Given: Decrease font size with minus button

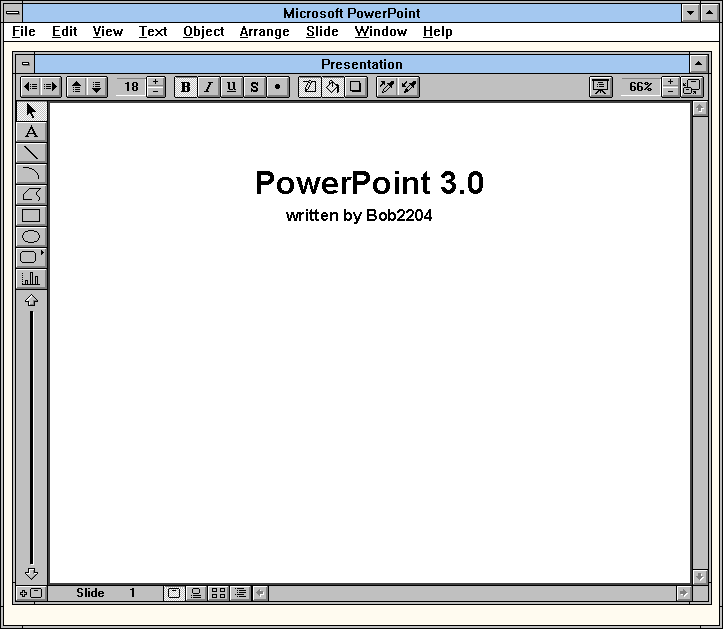Looking at the screenshot, I should (155, 91).
